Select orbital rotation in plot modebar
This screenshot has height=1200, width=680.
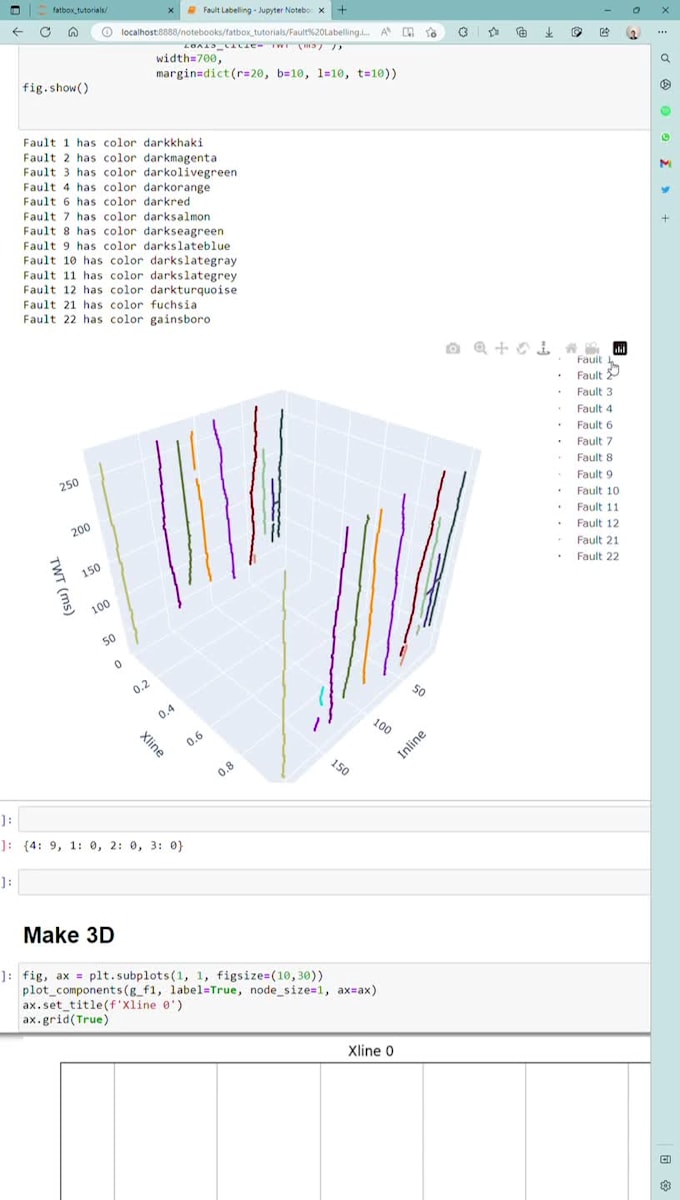522,348
